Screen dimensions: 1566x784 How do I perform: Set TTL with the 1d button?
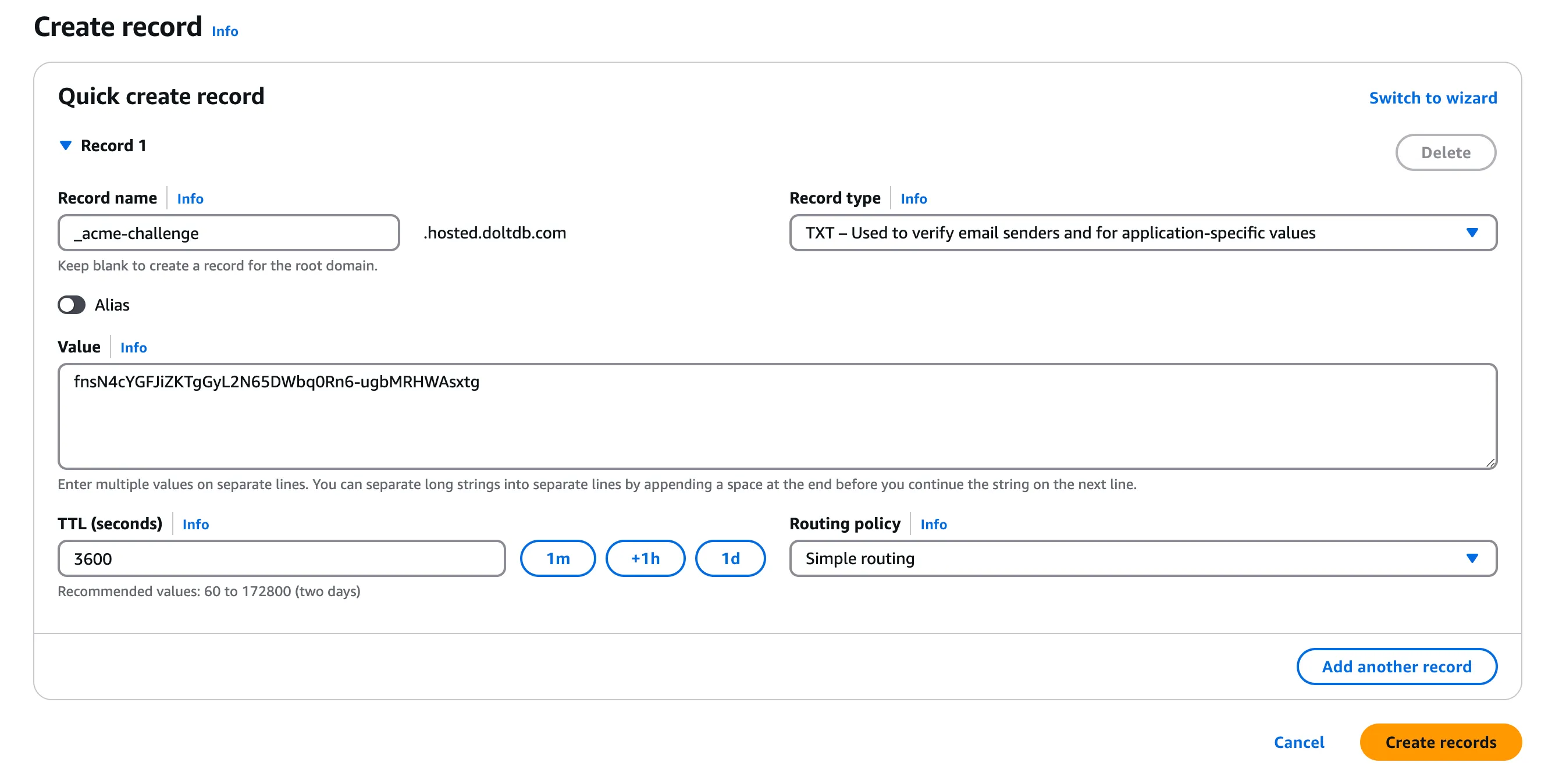[729, 558]
